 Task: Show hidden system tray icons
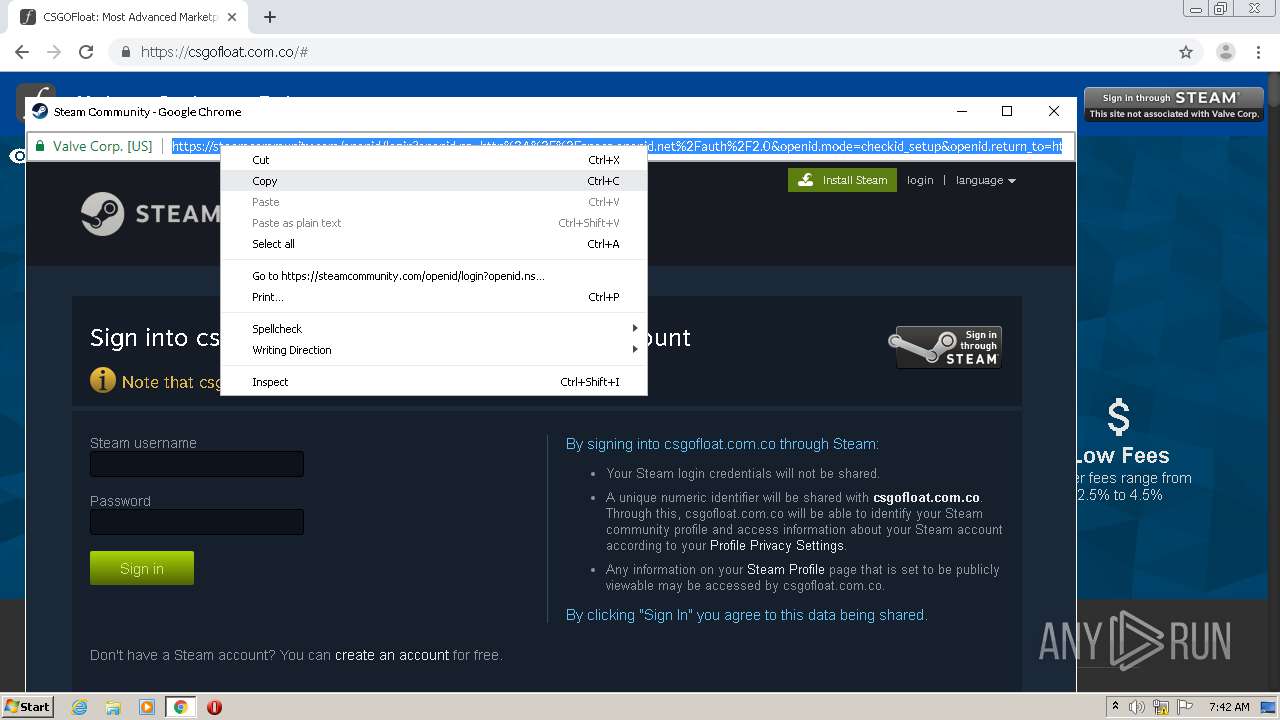[1115, 707]
